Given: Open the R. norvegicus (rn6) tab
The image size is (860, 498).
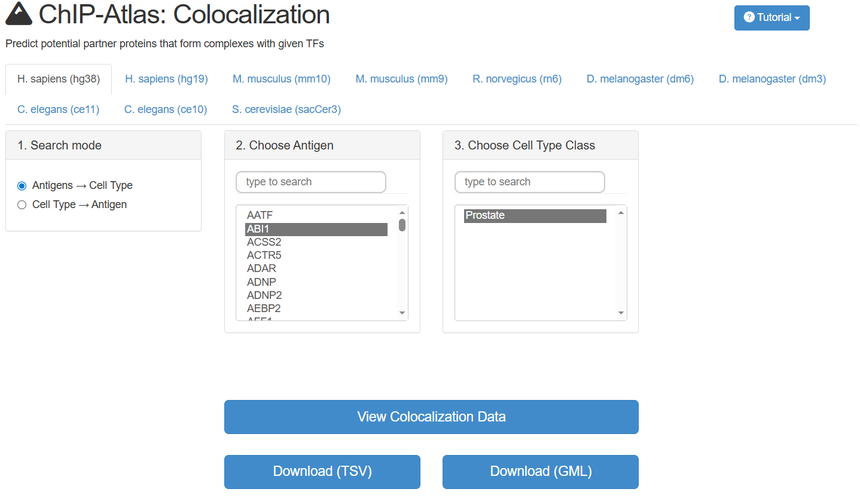Looking at the screenshot, I should (516, 79).
